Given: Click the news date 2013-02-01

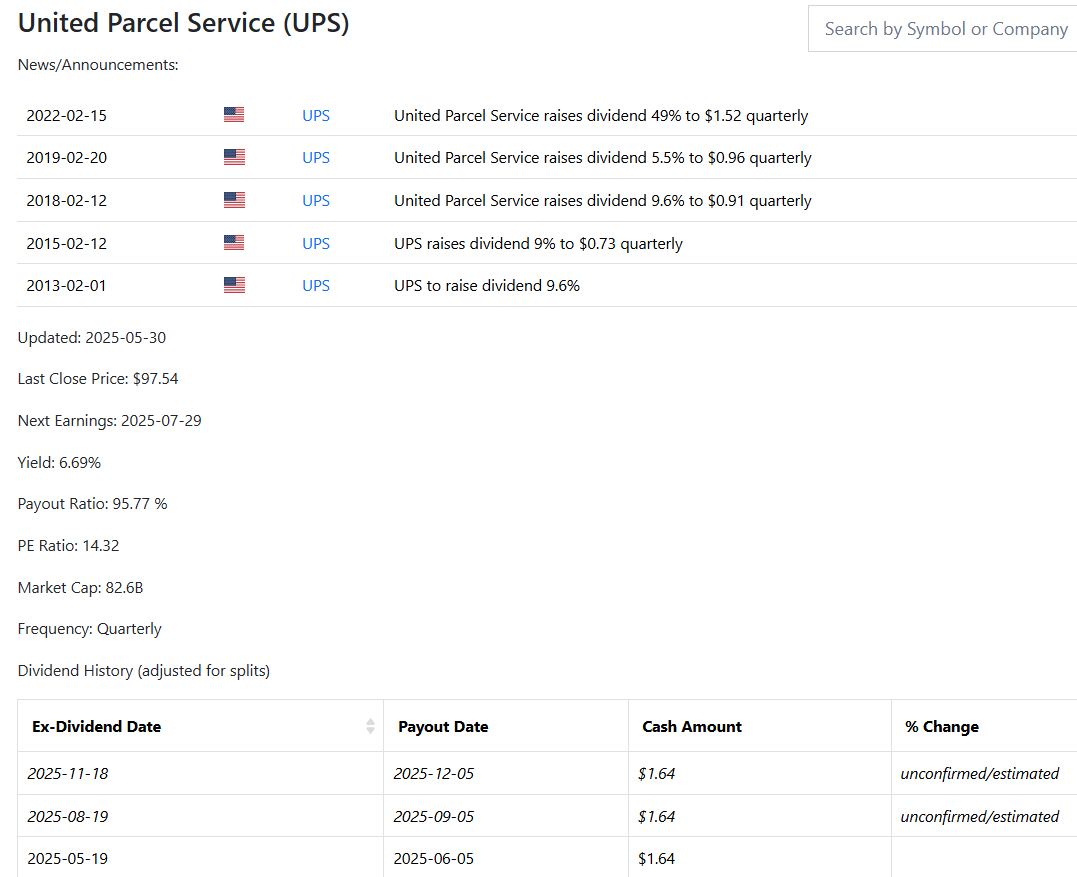Looking at the screenshot, I should 67,285.
